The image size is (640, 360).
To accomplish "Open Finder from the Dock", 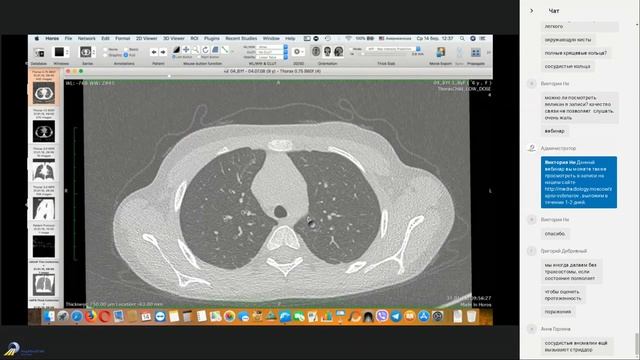I will (49, 316).
